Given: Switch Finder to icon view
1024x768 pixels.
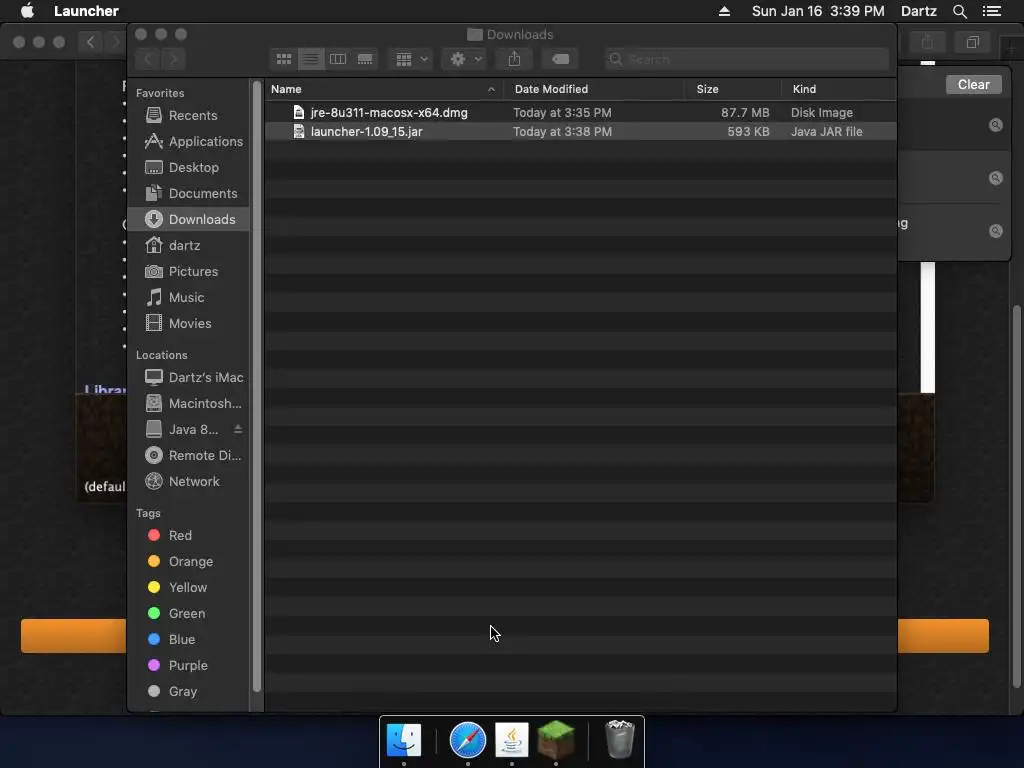Looking at the screenshot, I should pos(283,59).
